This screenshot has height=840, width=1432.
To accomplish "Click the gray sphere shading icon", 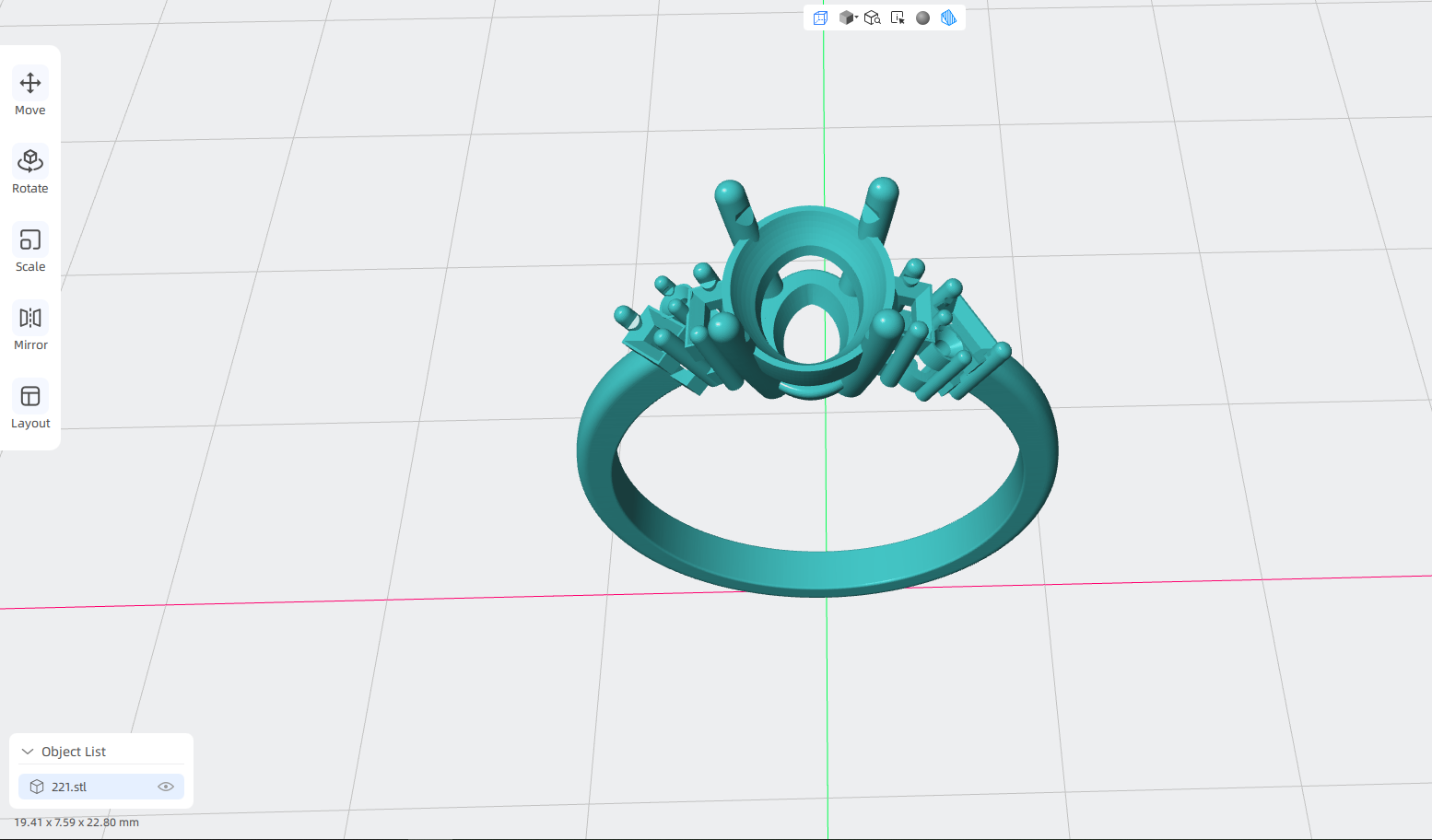I will (922, 17).
